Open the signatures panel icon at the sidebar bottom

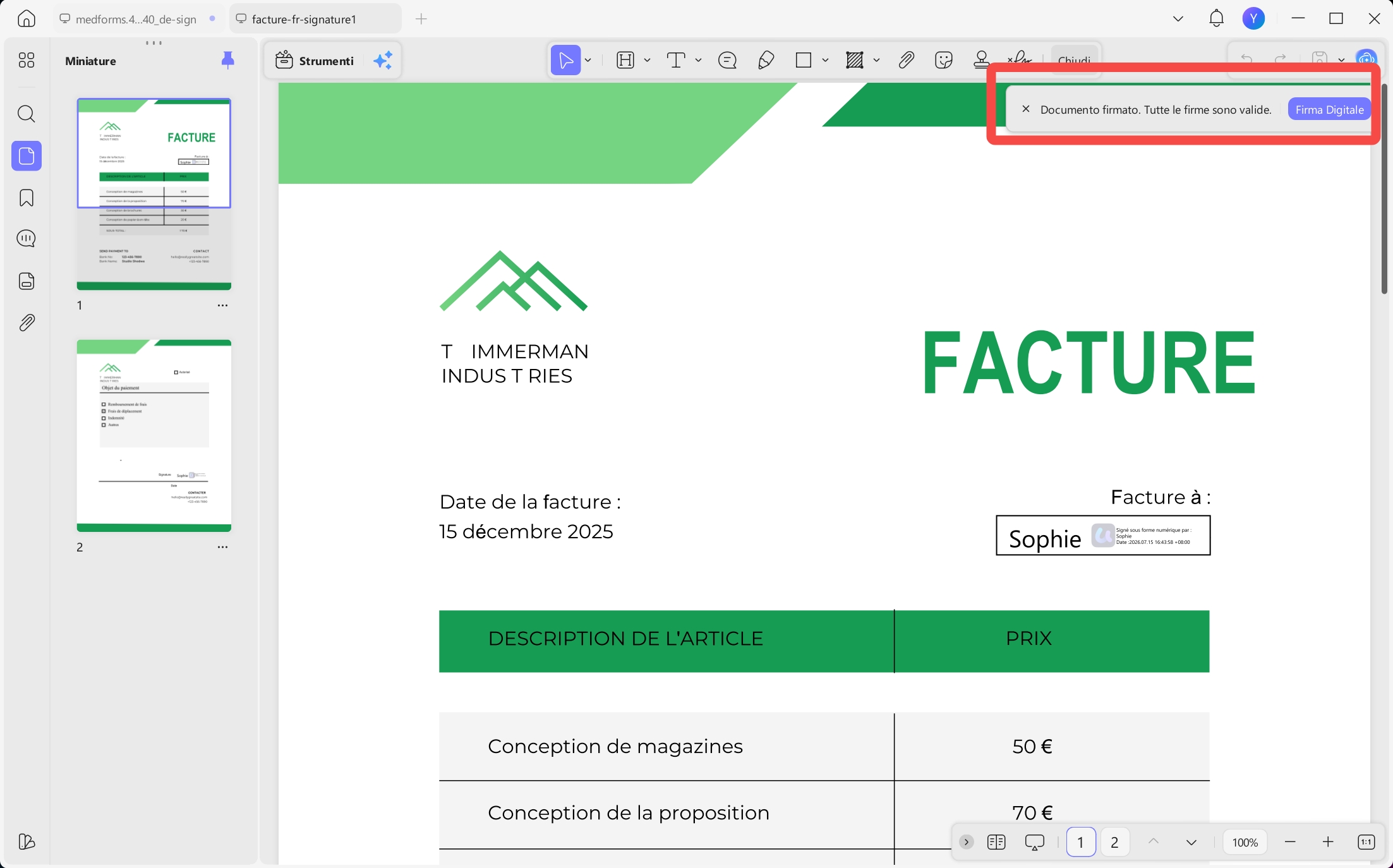(27, 841)
